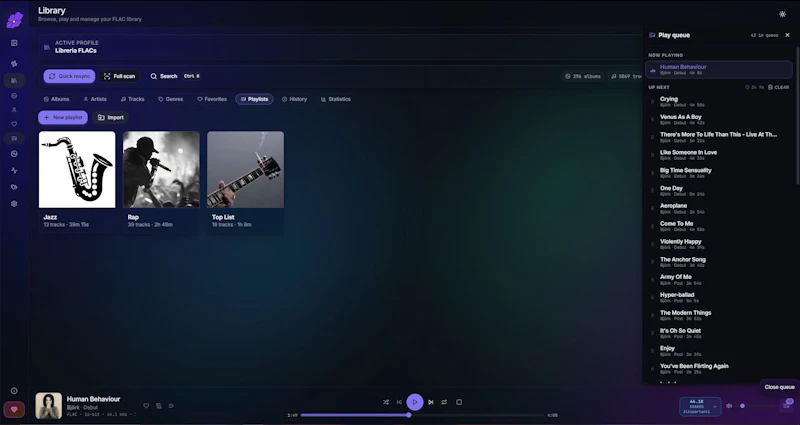Click the queue-add icon beside track info

171,406
